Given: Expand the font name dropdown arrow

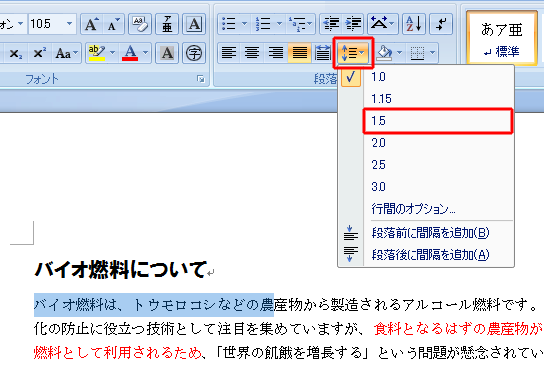Looking at the screenshot, I should (20, 24).
